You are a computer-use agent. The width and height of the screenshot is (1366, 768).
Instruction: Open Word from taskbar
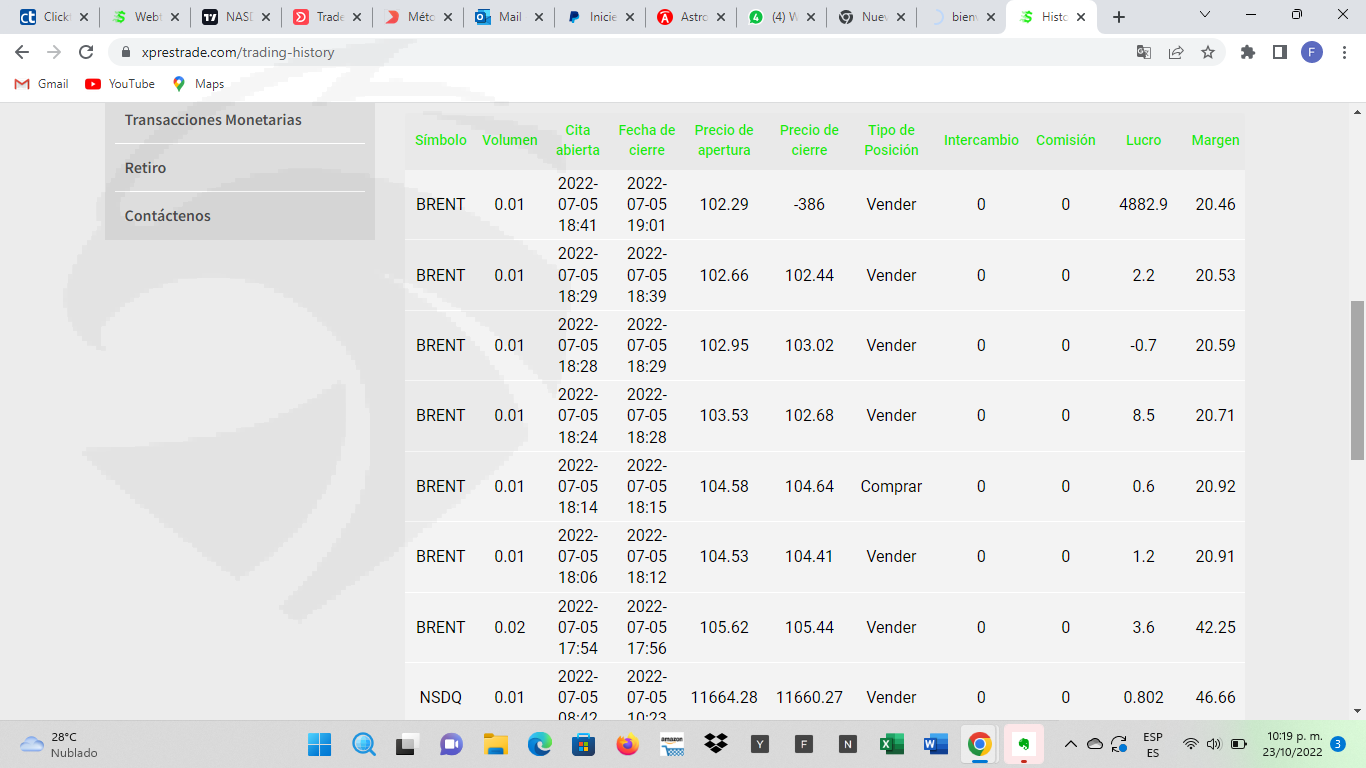coord(936,744)
